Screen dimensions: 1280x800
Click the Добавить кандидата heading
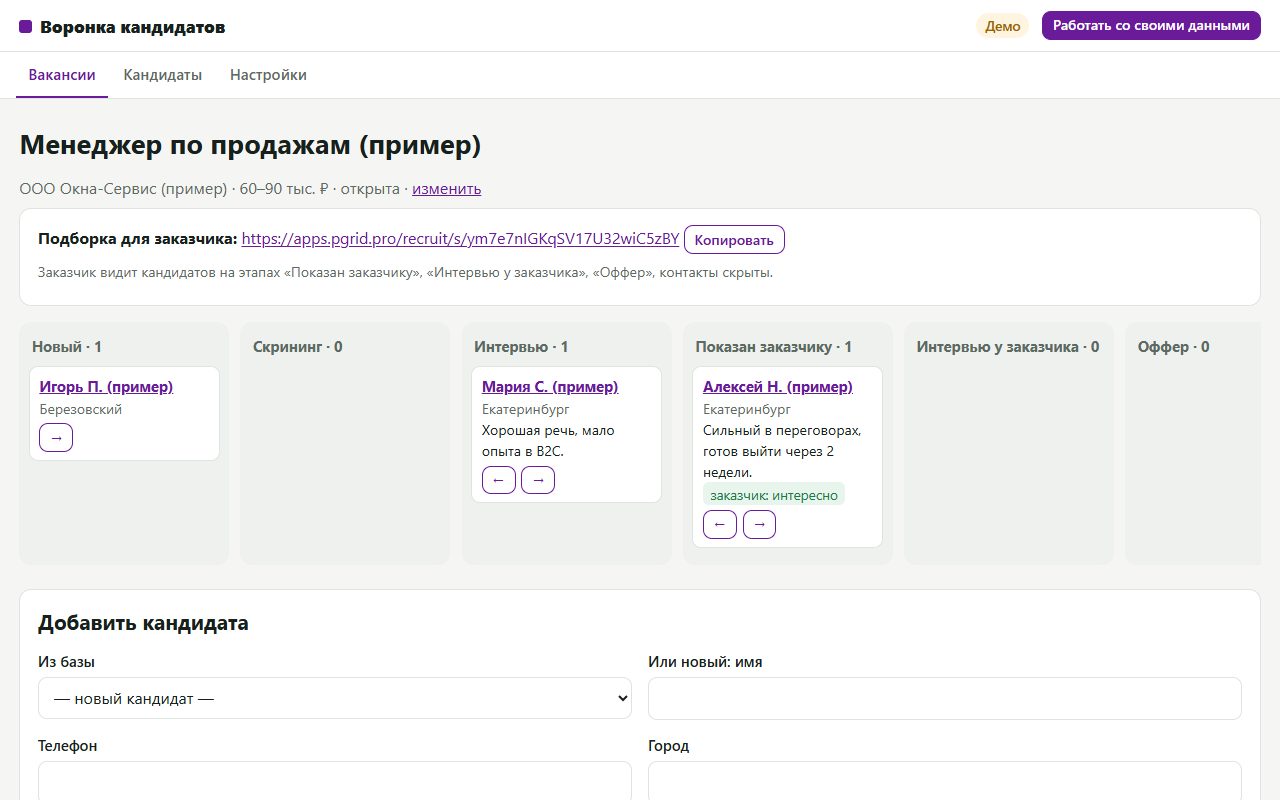(x=143, y=623)
